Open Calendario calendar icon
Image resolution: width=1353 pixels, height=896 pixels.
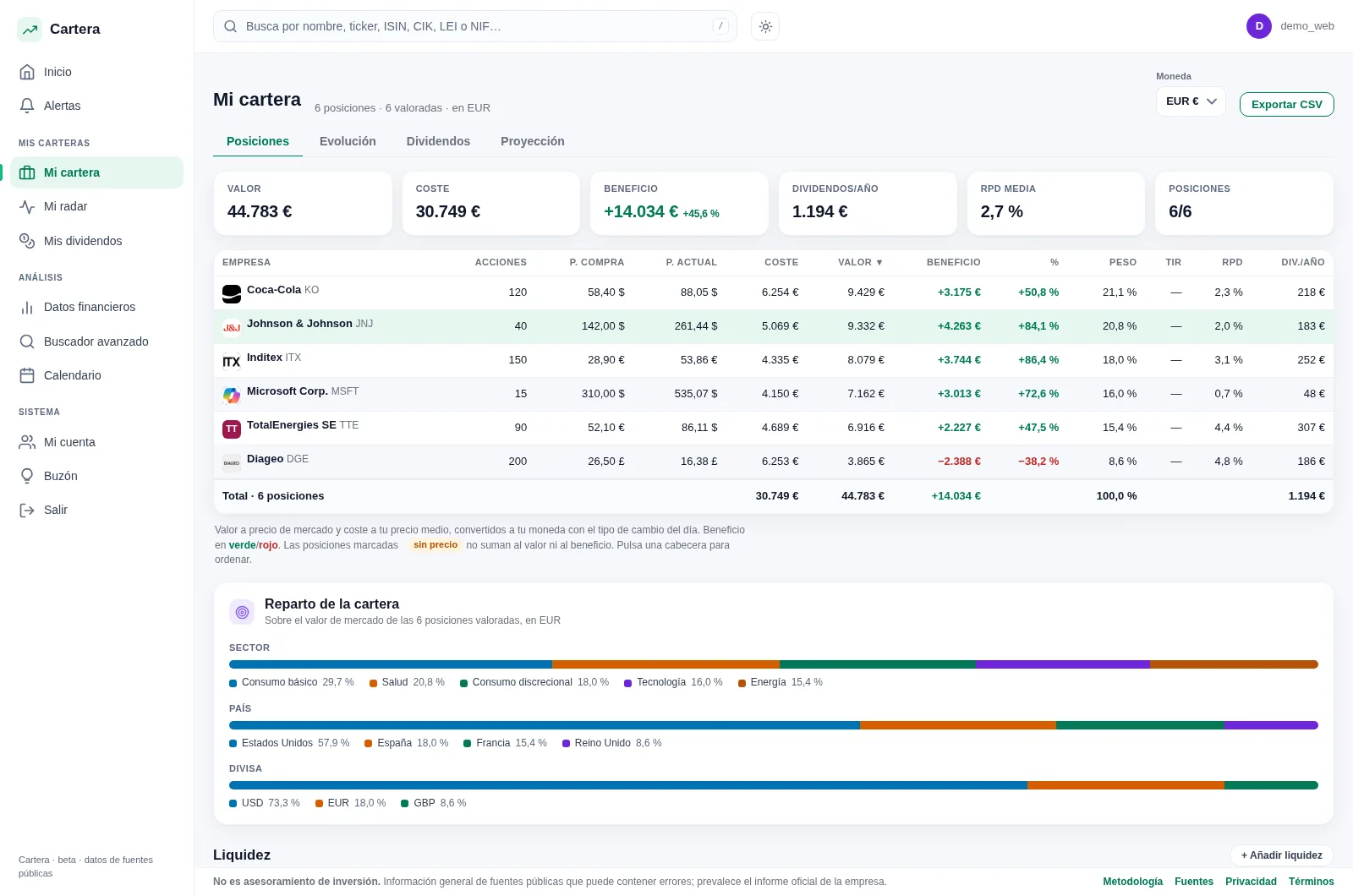click(x=27, y=375)
